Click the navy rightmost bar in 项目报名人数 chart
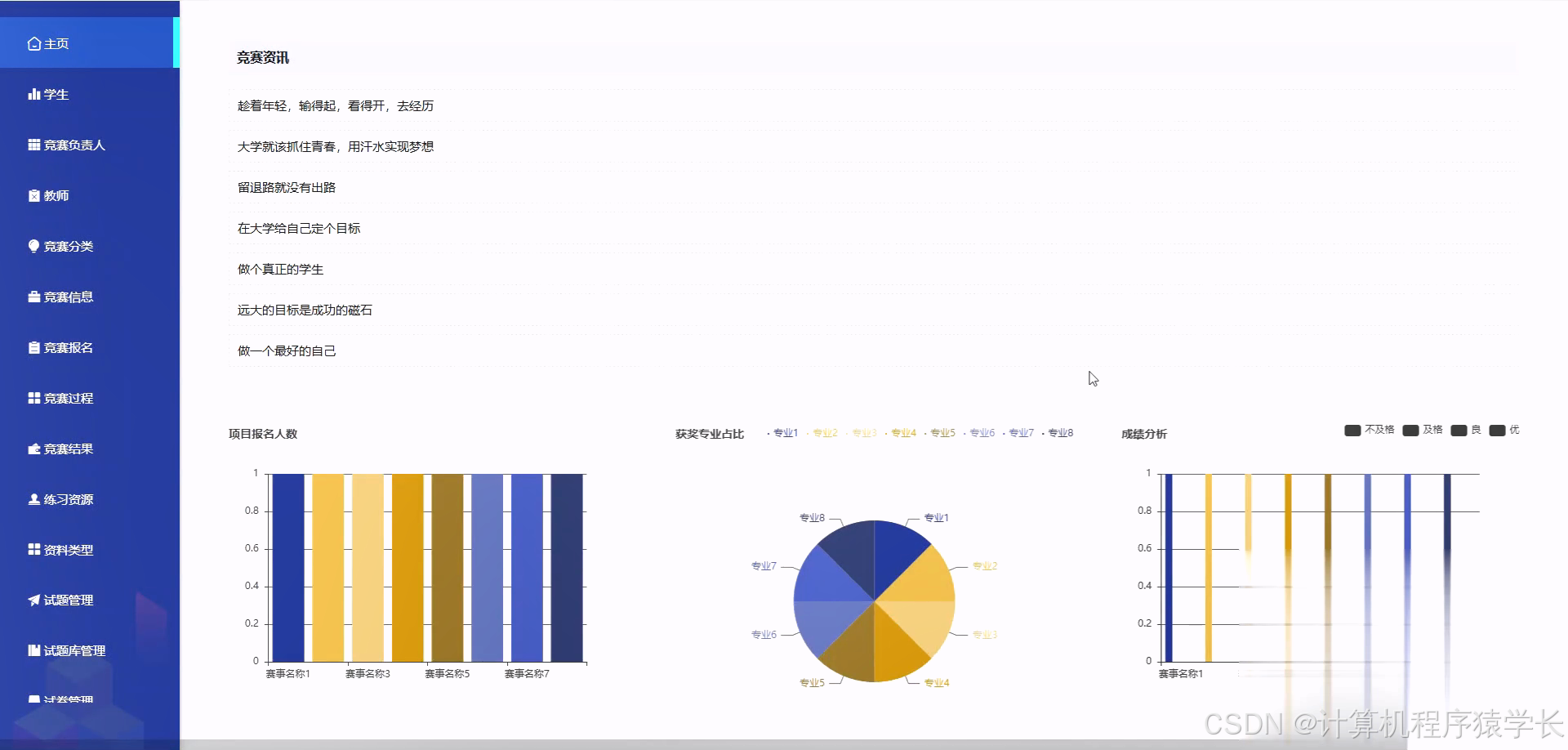 [567, 568]
